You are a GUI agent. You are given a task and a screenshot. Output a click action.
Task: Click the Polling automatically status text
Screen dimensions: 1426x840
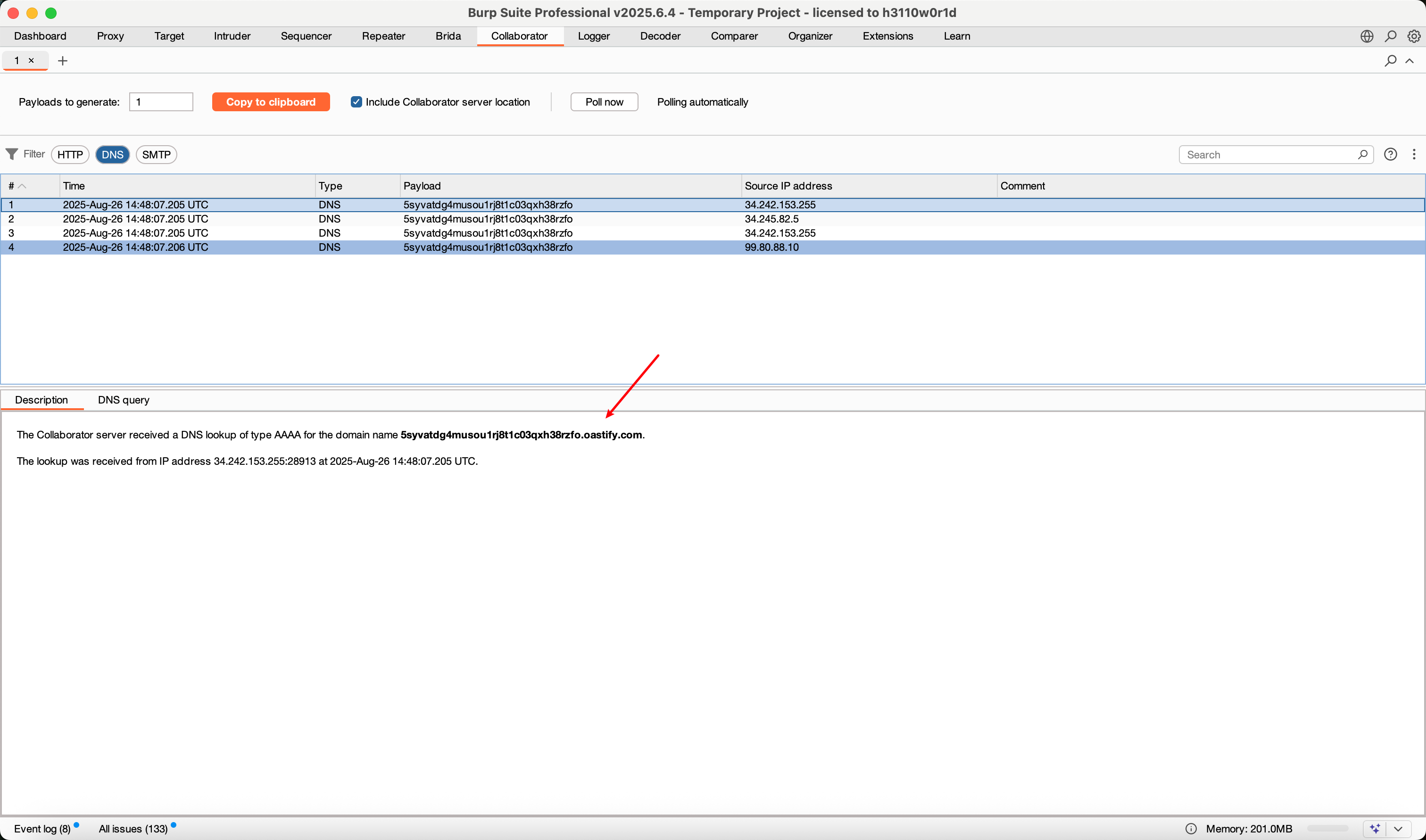coord(703,102)
